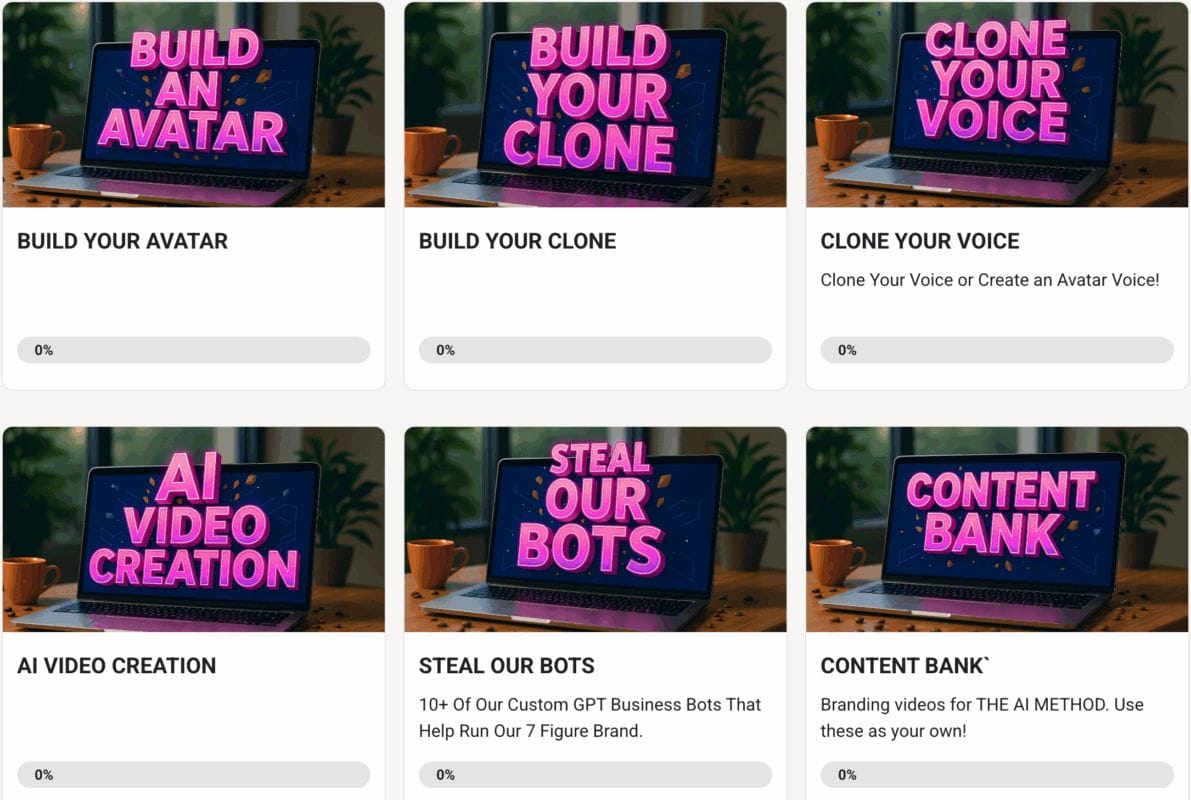The image size is (1191, 800).
Task: Click the Steal Our Bots thumbnail image
Action: 595,530
